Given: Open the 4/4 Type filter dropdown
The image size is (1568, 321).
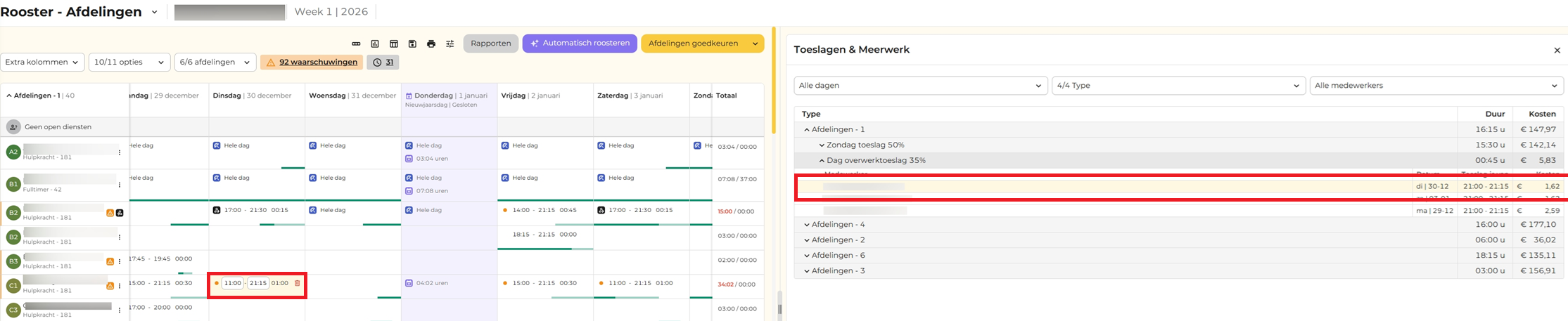Looking at the screenshot, I should pyautogui.click(x=1178, y=86).
